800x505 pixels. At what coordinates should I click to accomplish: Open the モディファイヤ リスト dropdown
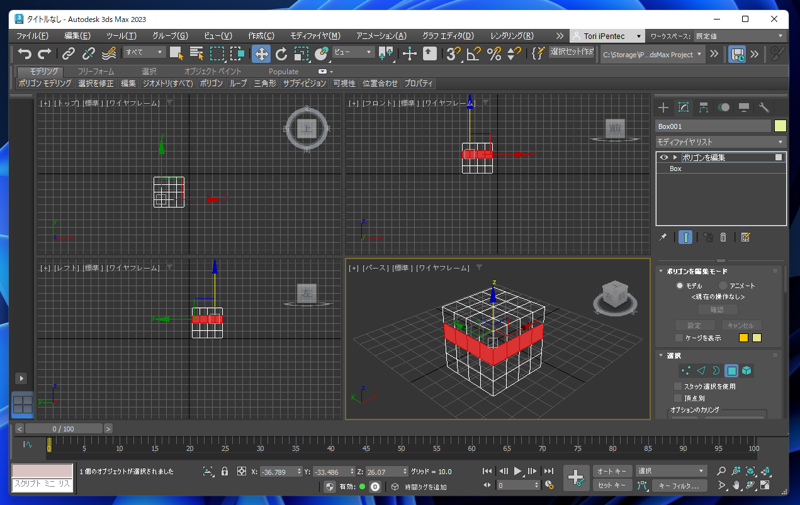pos(720,141)
